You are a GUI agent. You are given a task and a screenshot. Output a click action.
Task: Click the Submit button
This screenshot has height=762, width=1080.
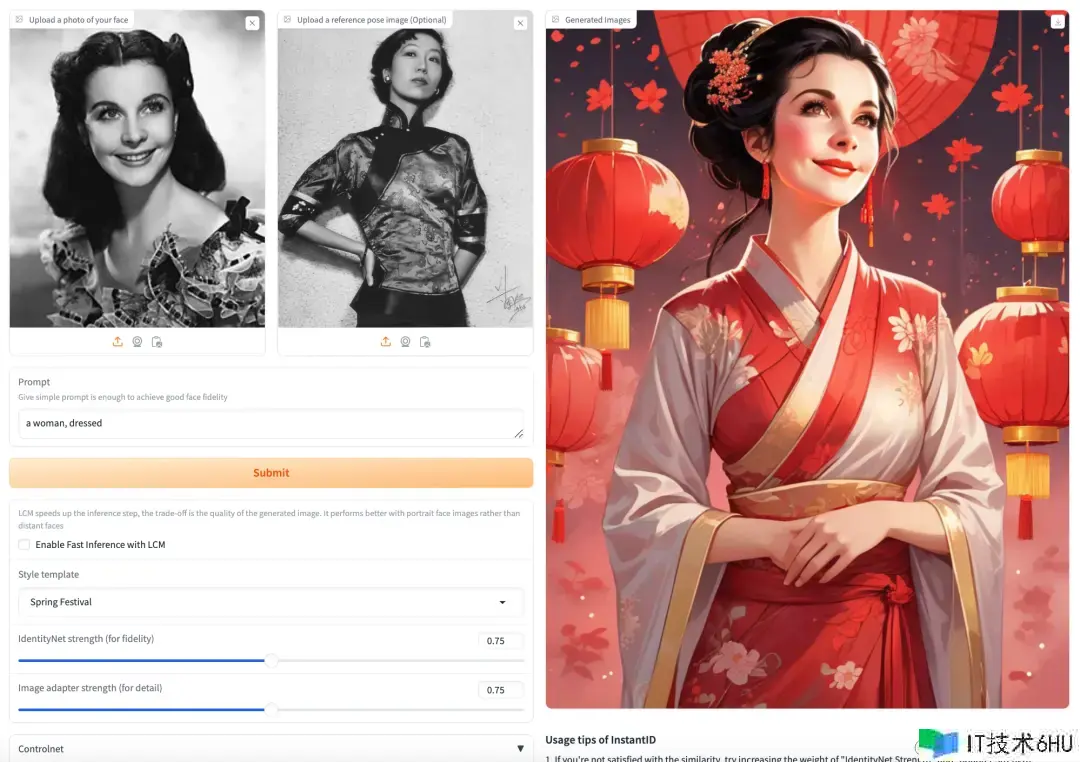click(x=271, y=473)
